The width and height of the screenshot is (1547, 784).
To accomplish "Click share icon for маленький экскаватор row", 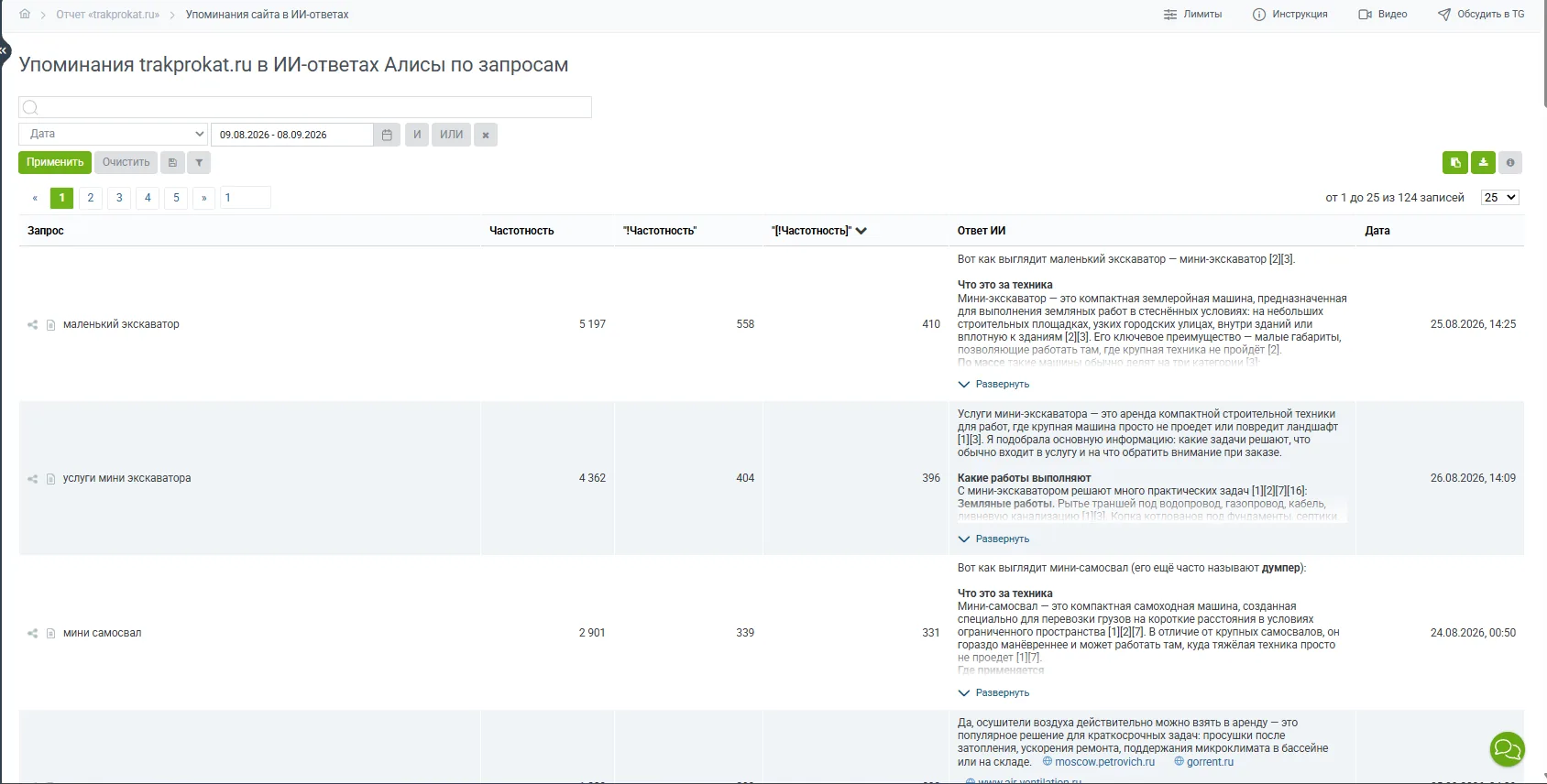I will 33,324.
